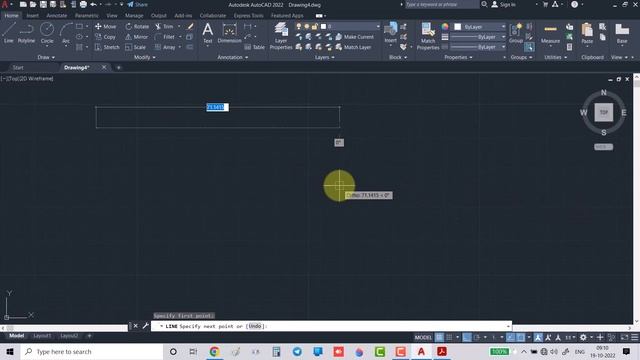Switch to the Start file tab
The image size is (640, 360).
(18, 67)
